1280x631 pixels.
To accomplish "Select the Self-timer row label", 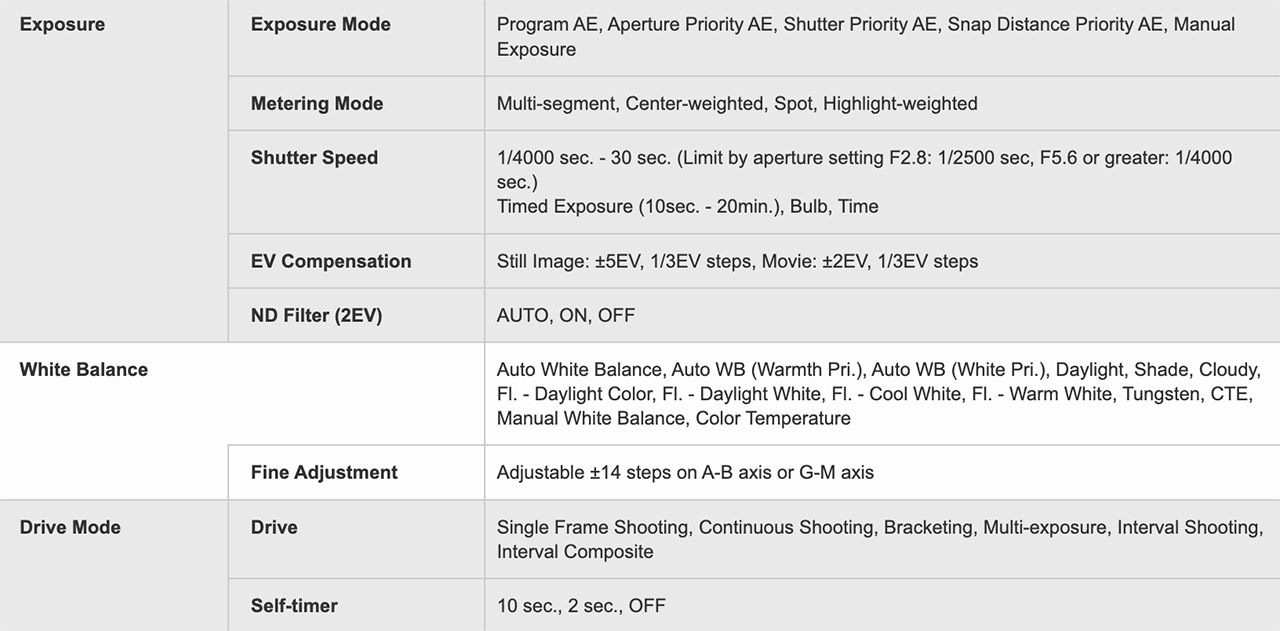I will pos(294,605).
